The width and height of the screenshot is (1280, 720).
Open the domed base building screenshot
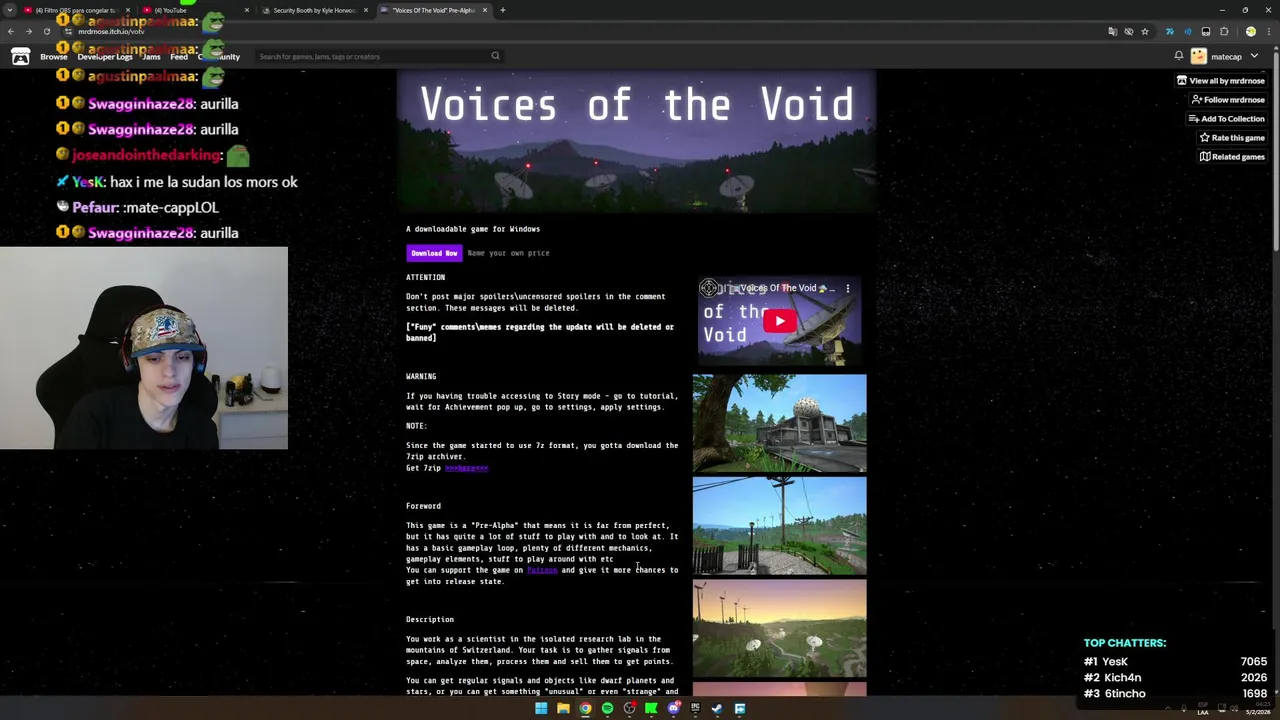point(779,423)
